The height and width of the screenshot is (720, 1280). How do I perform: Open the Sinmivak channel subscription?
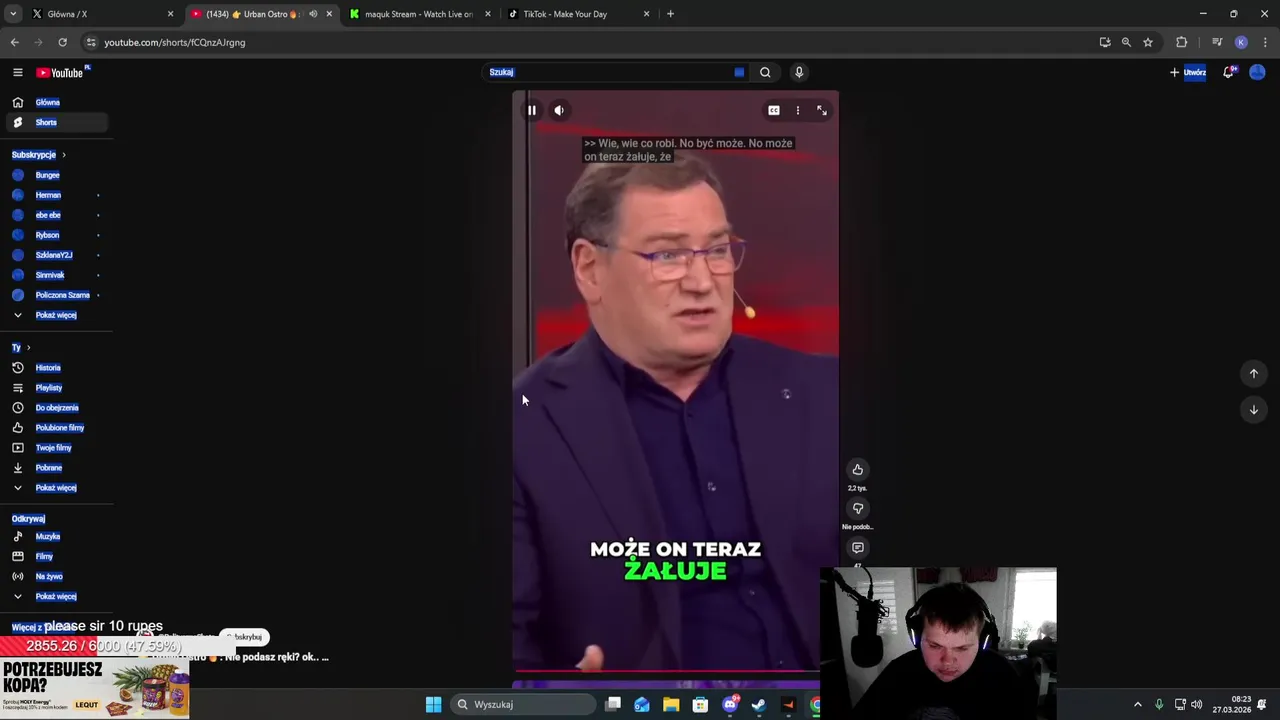pos(56,275)
